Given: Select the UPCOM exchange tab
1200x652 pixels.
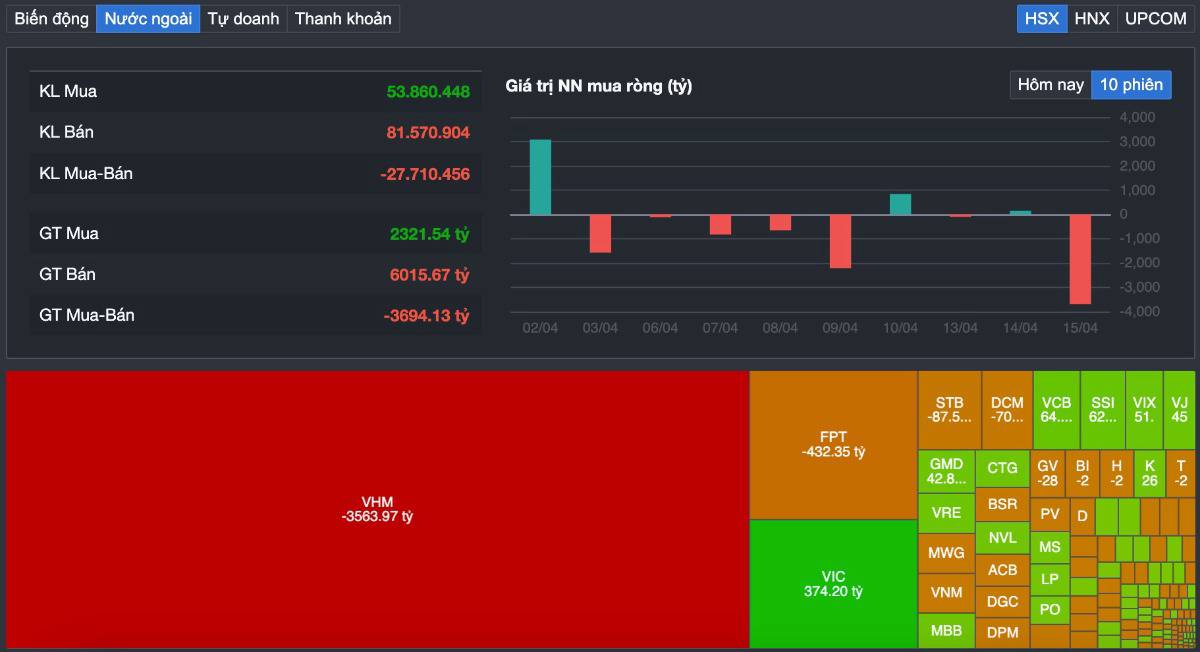Looking at the screenshot, I should point(1155,18).
